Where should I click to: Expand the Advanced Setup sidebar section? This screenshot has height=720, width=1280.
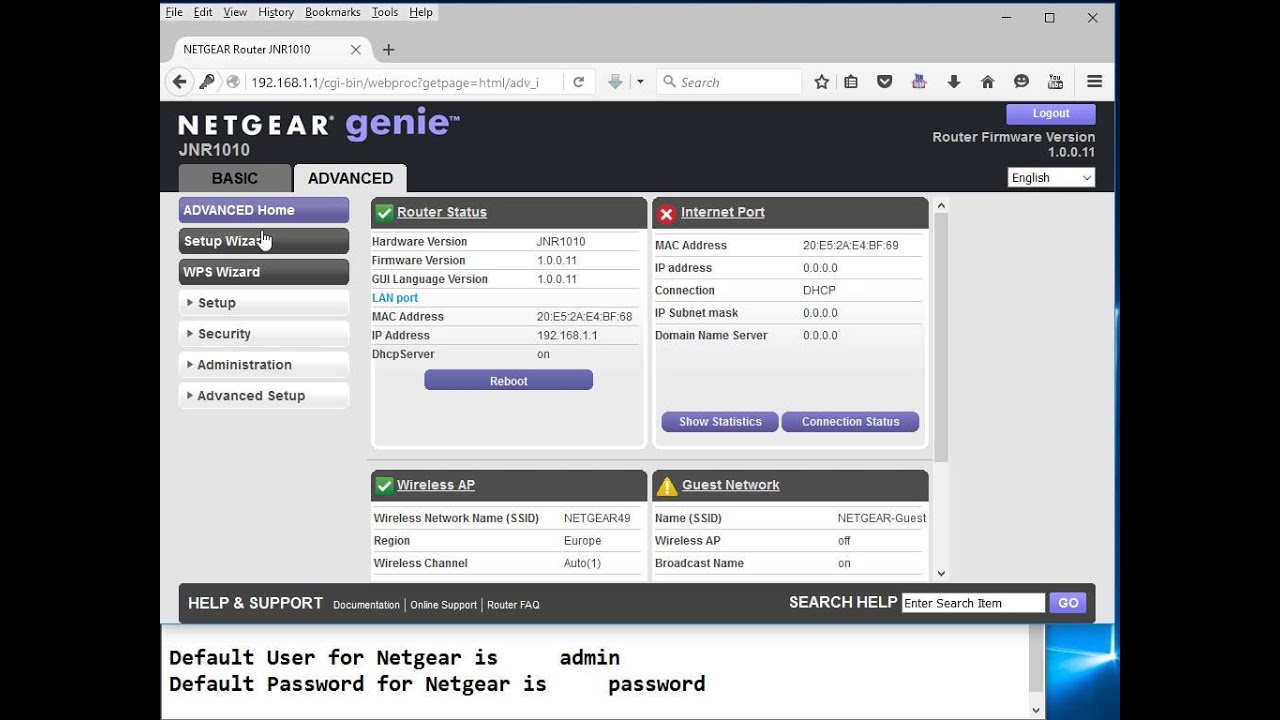[264, 396]
